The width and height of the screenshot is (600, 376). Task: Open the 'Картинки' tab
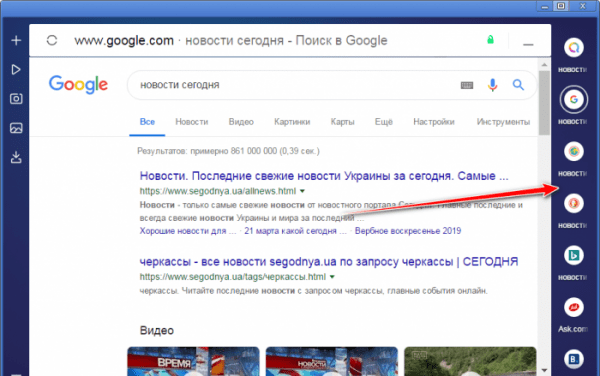292,122
